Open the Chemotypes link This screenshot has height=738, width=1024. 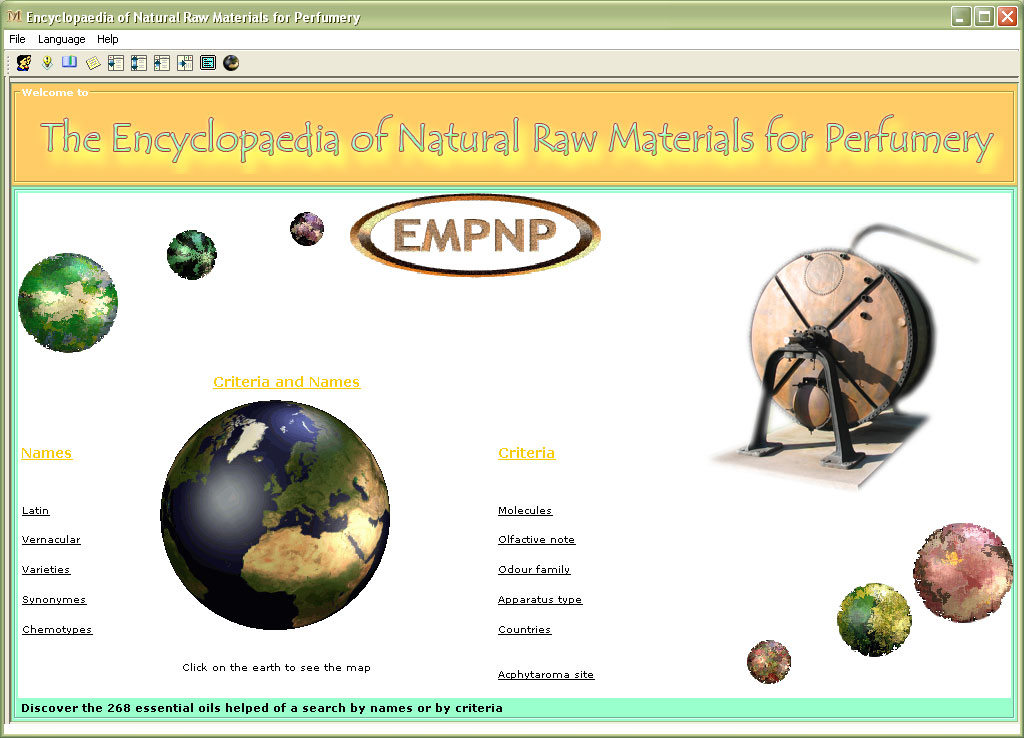pyautogui.click(x=57, y=630)
